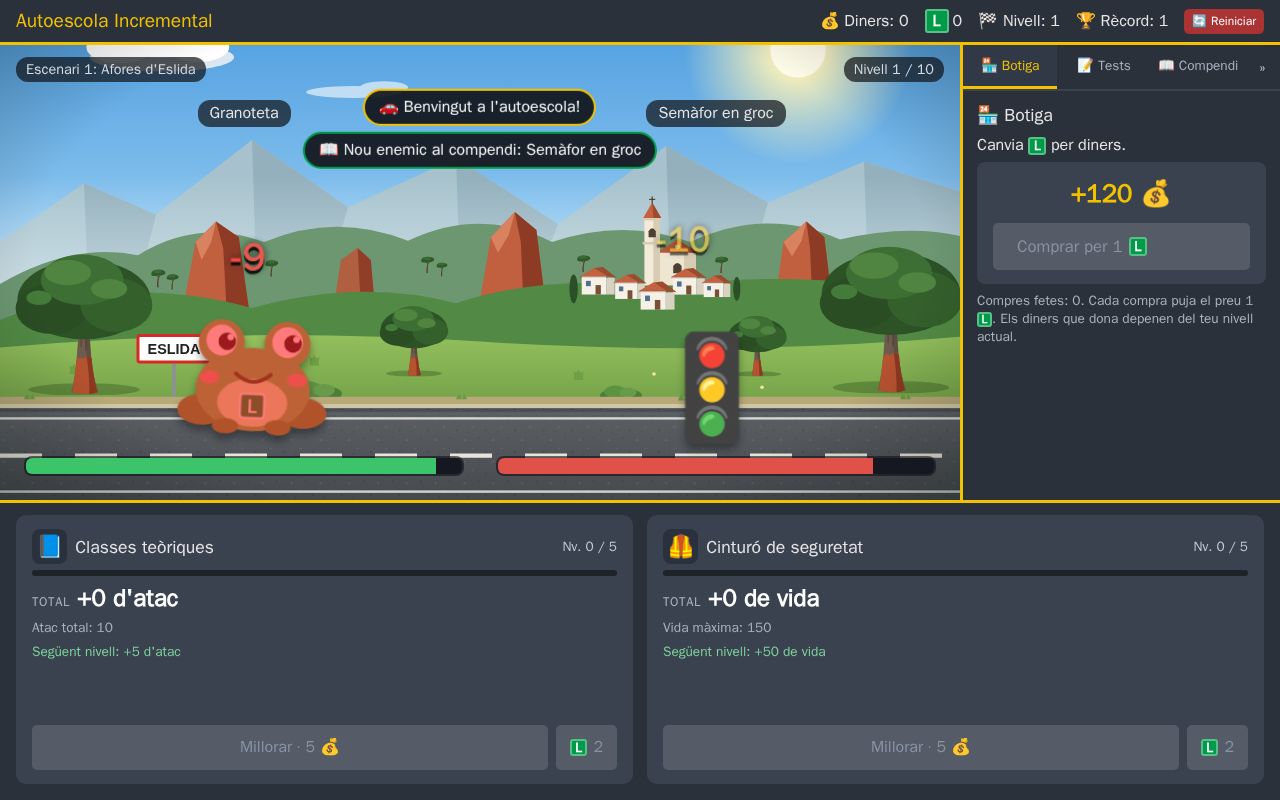Click the Nivell 1 / 10 badge
The width and height of the screenshot is (1280, 800).
tap(894, 69)
